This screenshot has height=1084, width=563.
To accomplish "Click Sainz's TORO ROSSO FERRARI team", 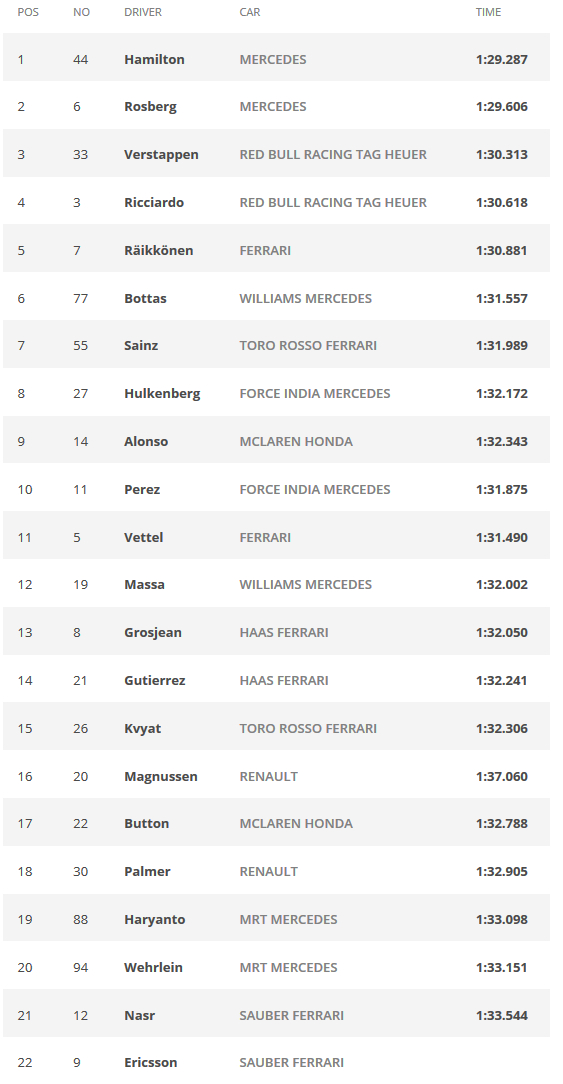I will [x=308, y=346].
